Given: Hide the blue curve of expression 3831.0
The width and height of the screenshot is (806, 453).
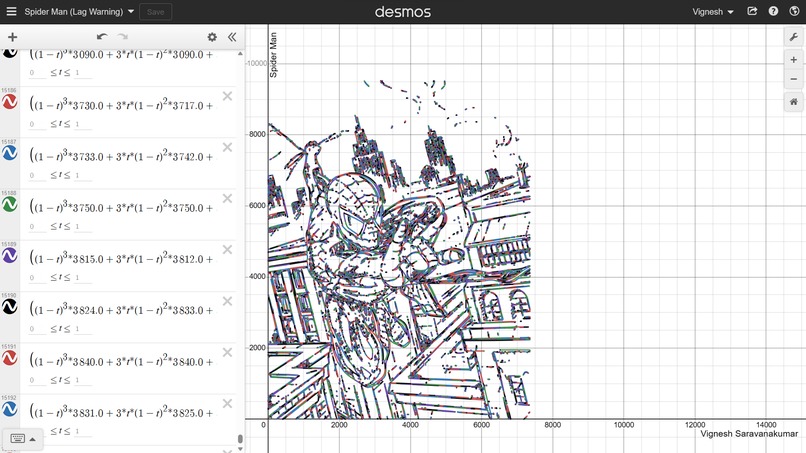Looking at the screenshot, I should pos(10,409).
